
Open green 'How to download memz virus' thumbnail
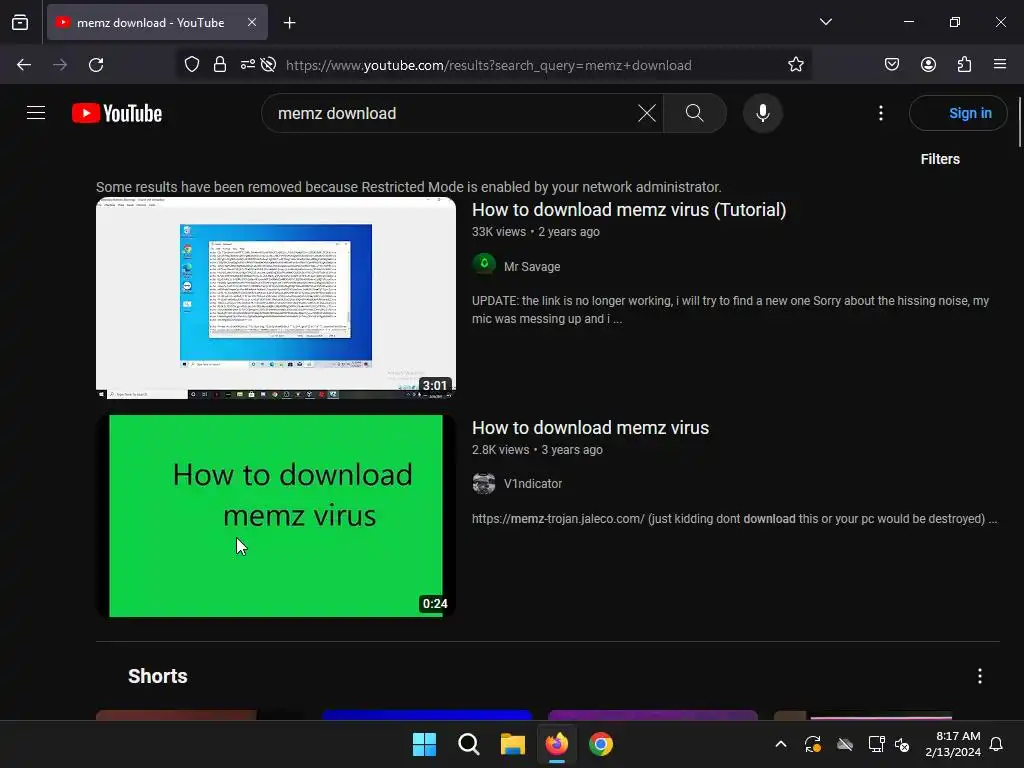point(276,516)
